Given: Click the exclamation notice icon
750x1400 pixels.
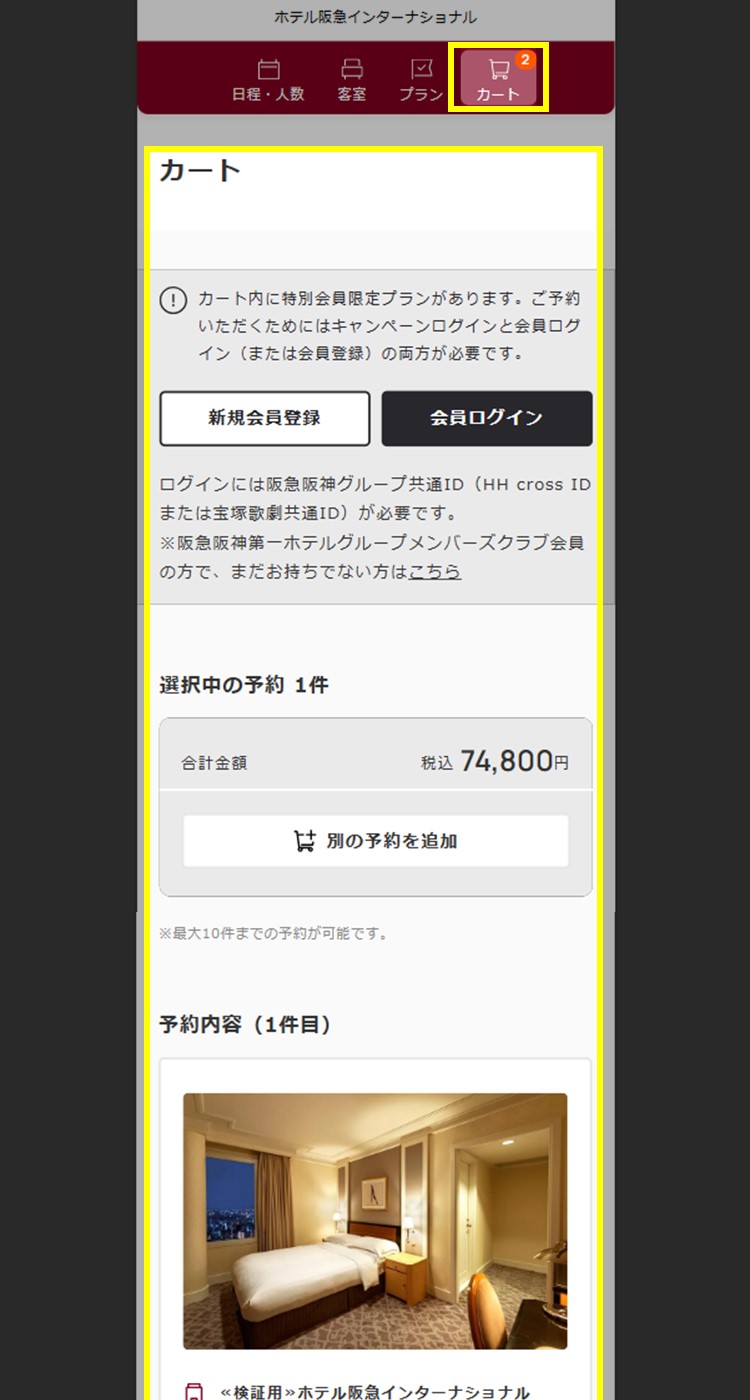Looking at the screenshot, I should click(x=173, y=299).
